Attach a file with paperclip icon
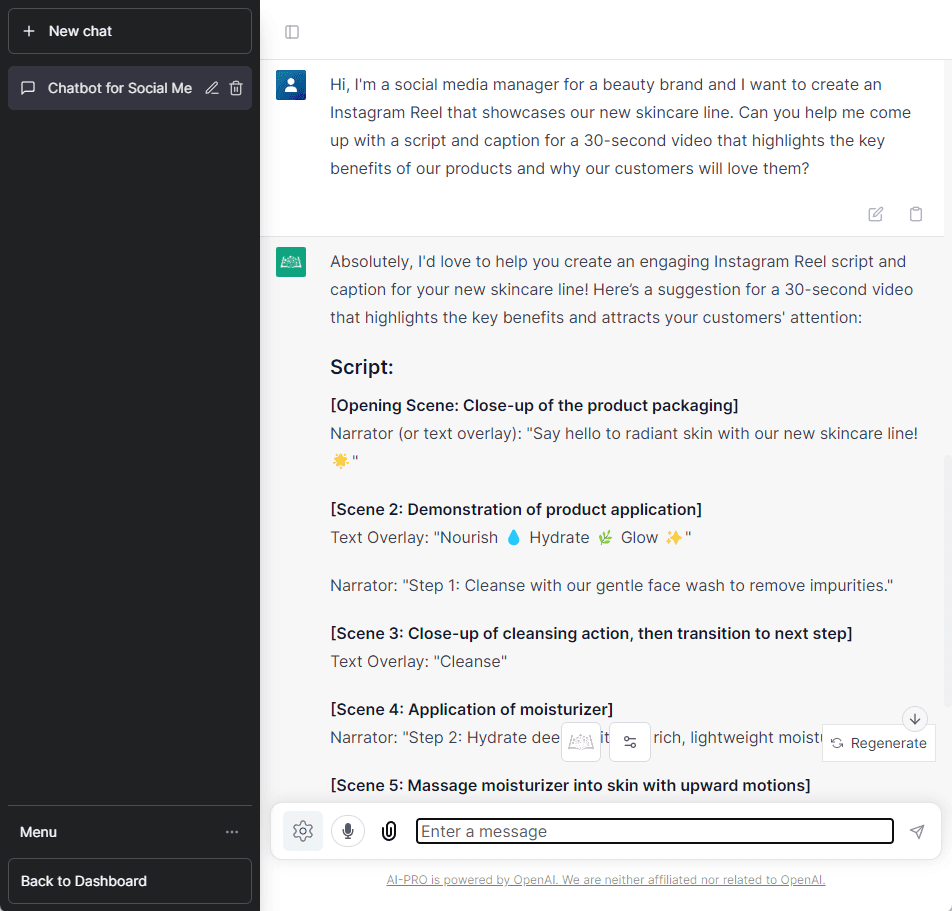 389,831
